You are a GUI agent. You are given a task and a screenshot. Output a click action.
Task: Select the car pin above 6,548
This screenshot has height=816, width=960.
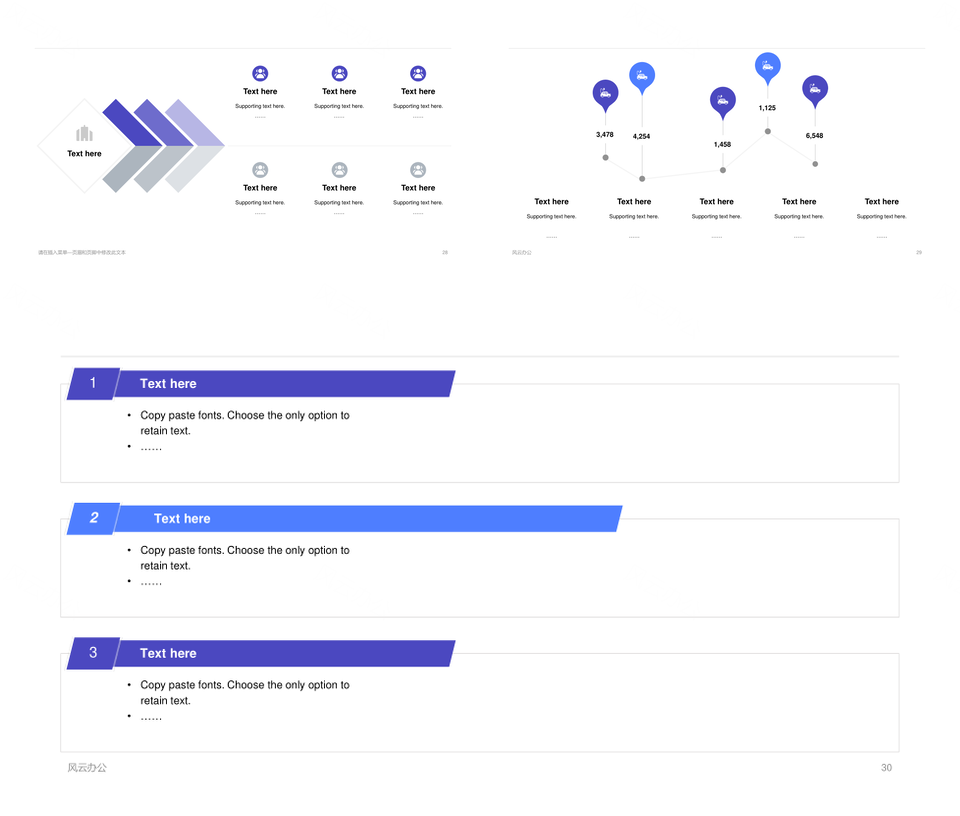click(815, 89)
